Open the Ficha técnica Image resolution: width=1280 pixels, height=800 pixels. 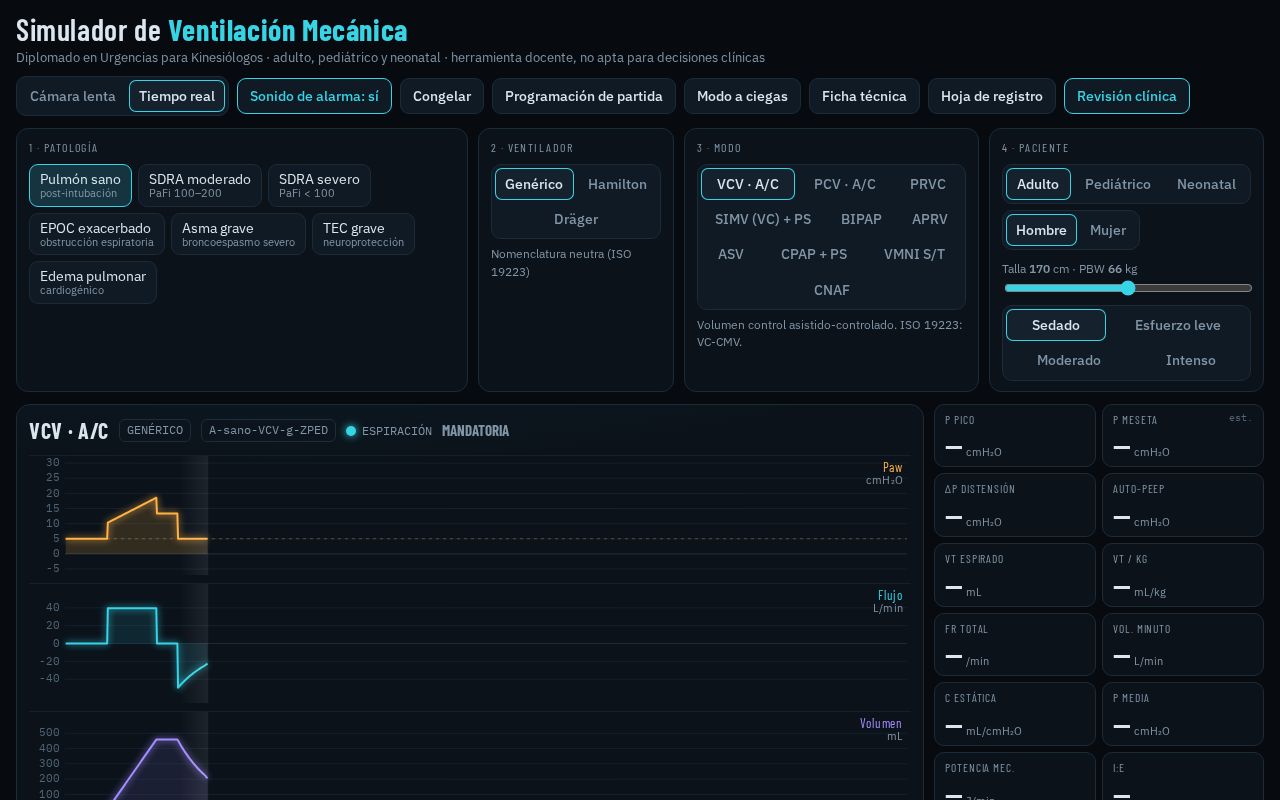point(864,96)
